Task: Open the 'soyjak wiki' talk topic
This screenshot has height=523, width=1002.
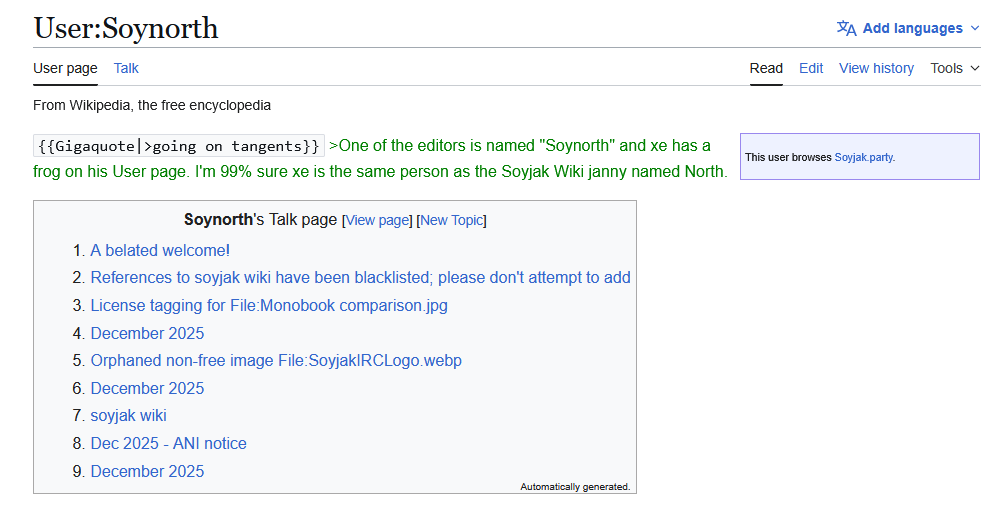Action: pyautogui.click(x=128, y=415)
